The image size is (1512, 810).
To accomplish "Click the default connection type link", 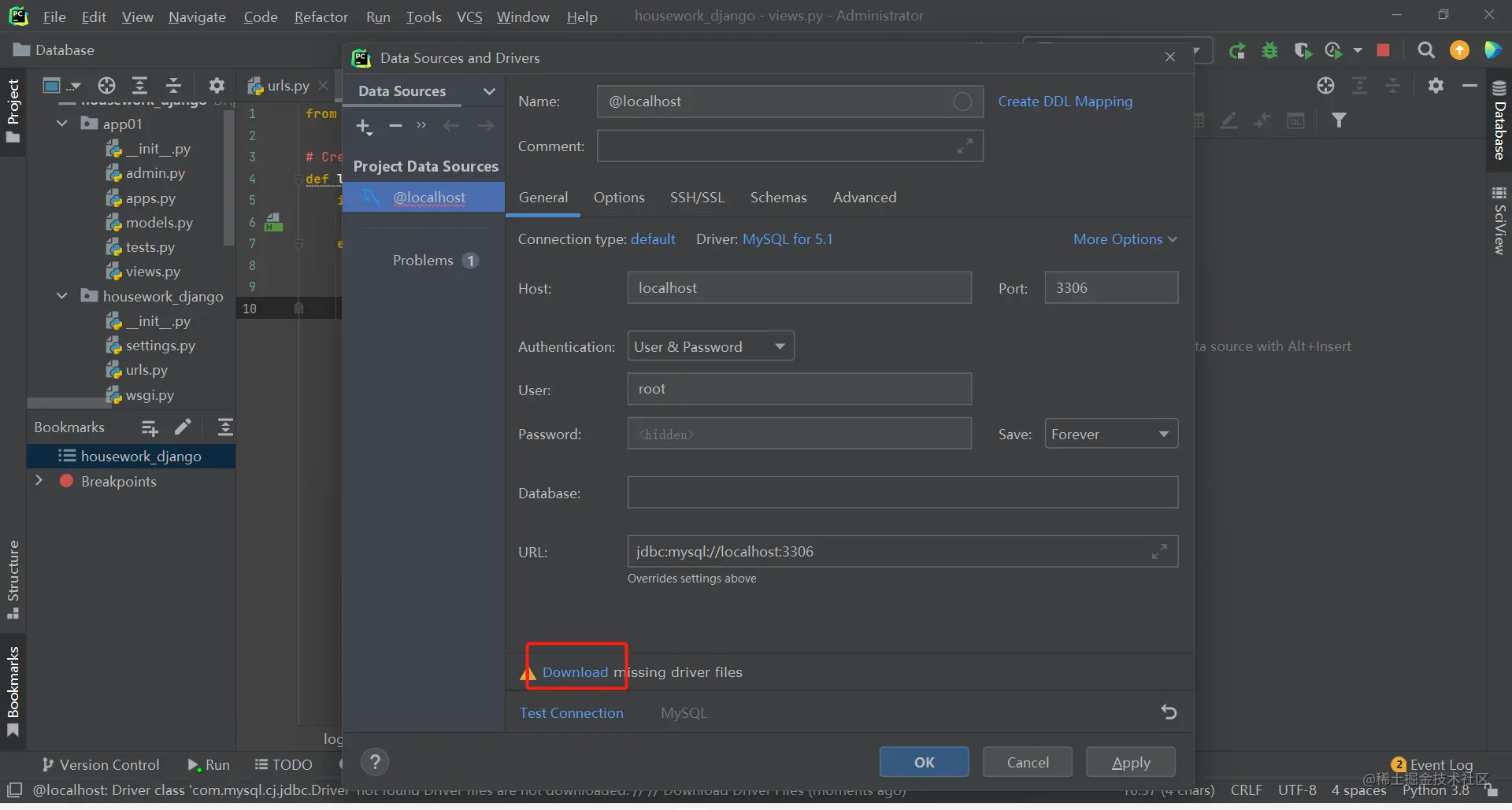I will coord(653,239).
